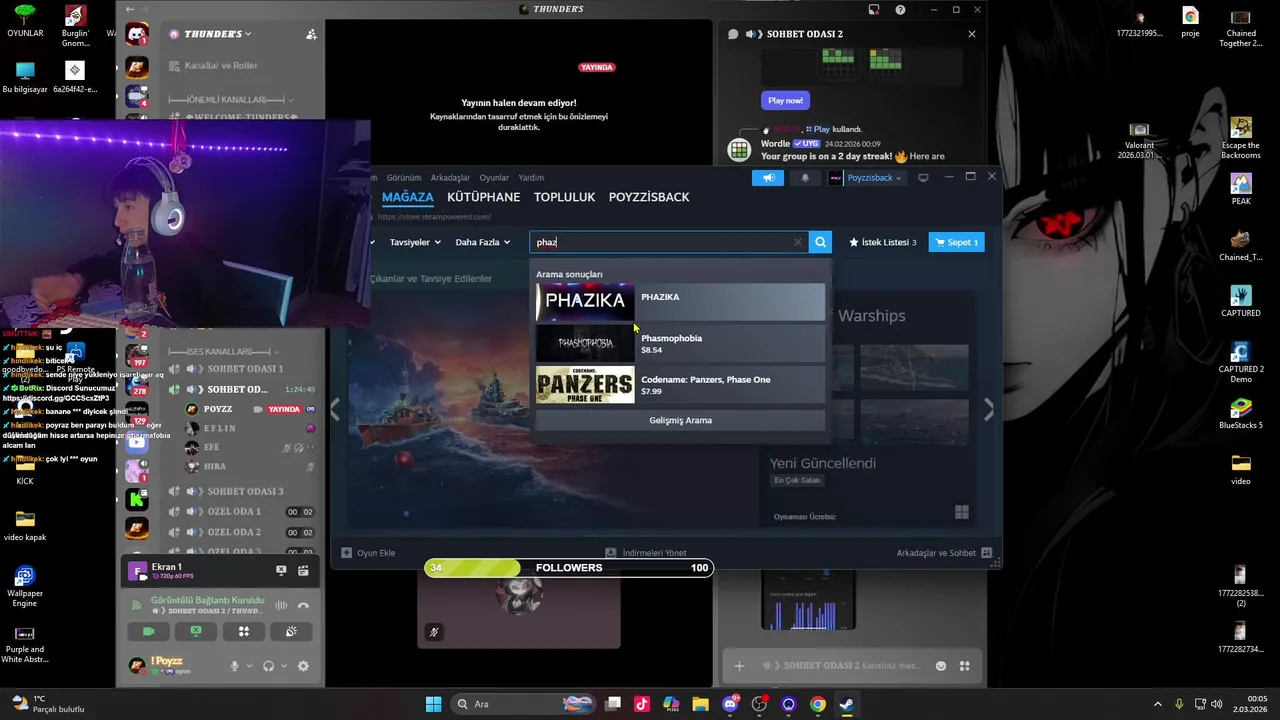Open the Görünüm menu in Steam
Image resolution: width=1280 pixels, height=720 pixels.
[404, 178]
